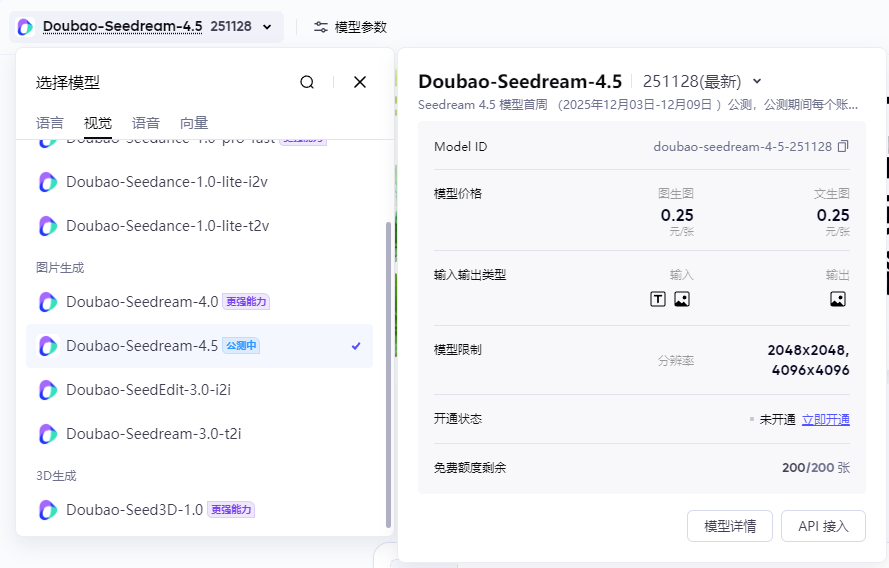The height and width of the screenshot is (568, 889).
Task: Choose Doubao-Seedream-3.0-t2i from the list
Action: (x=153, y=434)
